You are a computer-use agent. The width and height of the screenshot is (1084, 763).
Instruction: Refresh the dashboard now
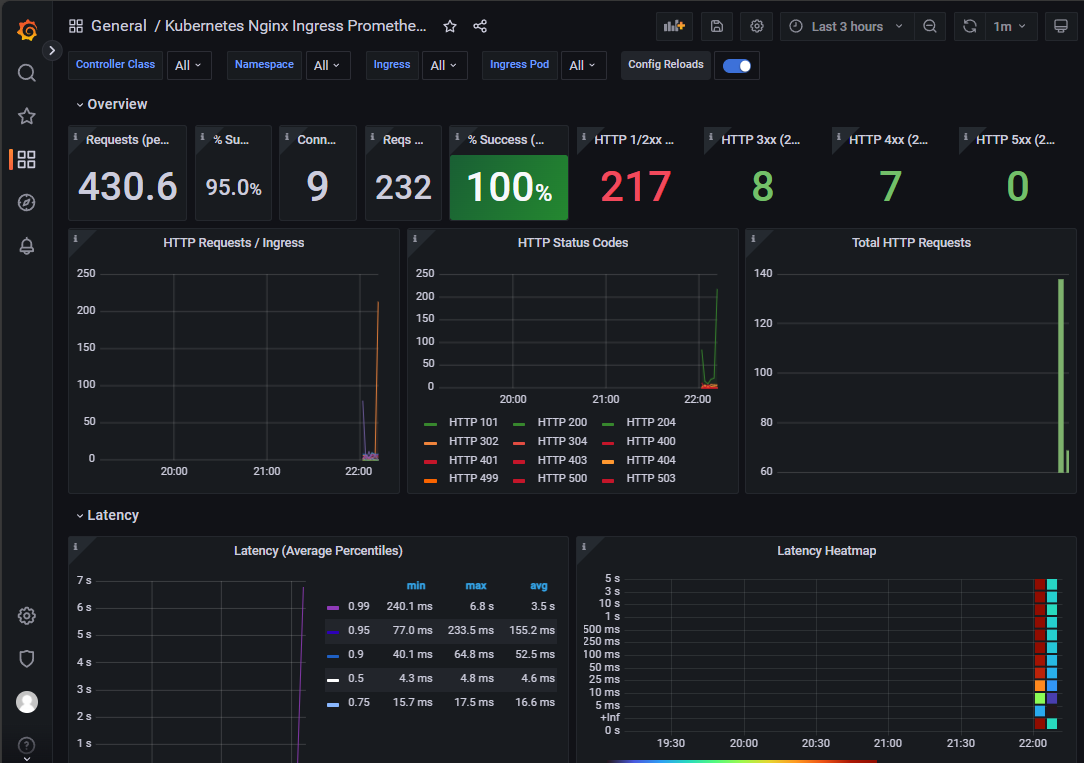tap(970, 26)
